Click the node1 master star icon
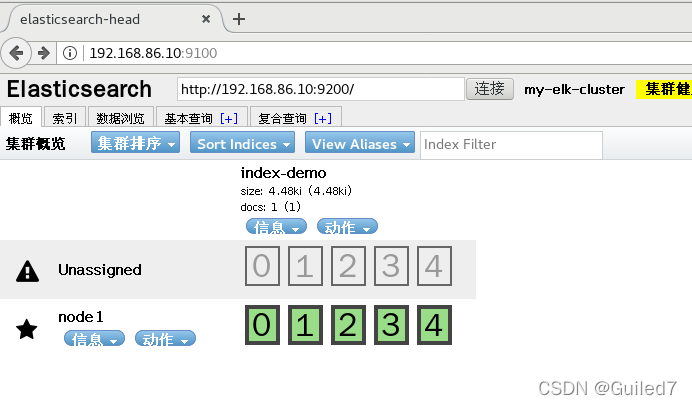 tap(26, 329)
